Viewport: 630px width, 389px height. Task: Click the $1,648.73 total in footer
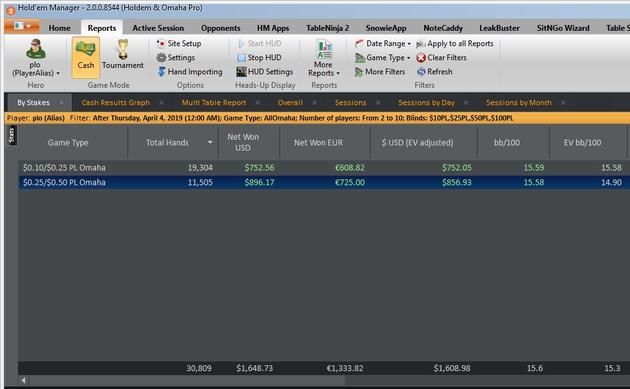(x=255, y=368)
